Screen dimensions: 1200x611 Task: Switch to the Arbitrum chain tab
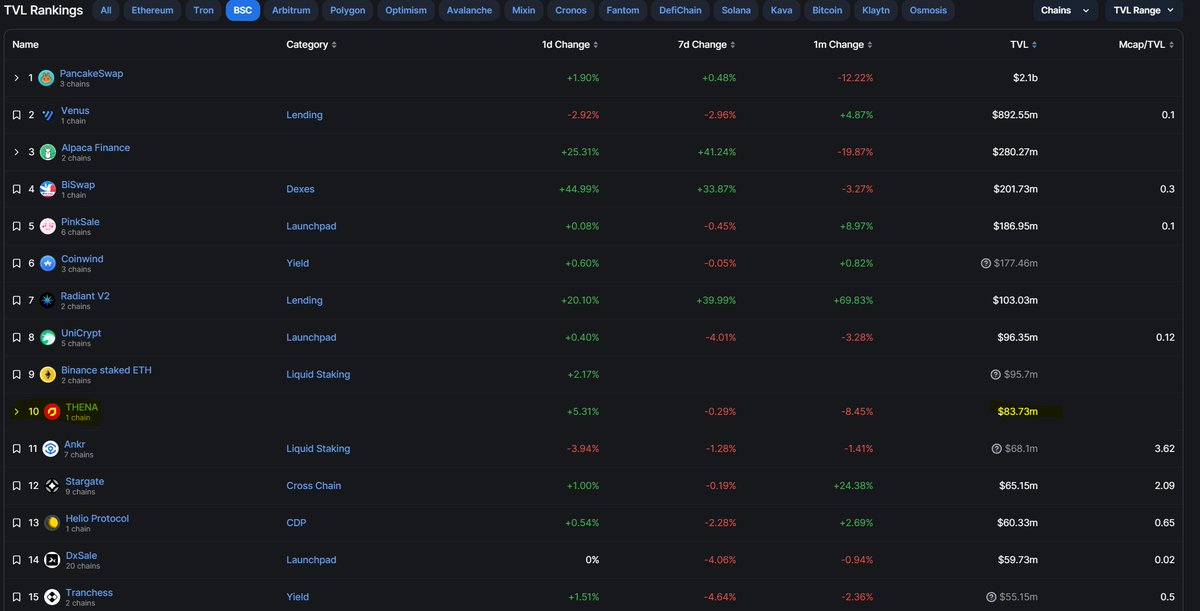pos(291,11)
